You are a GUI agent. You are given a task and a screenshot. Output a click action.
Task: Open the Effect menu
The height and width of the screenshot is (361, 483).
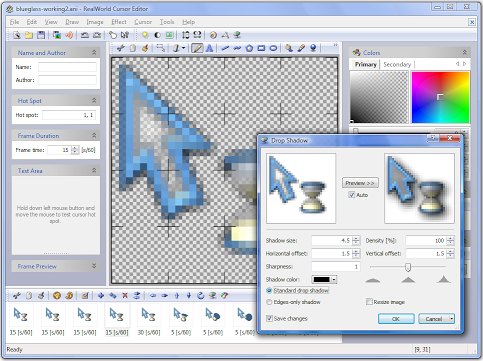coord(119,22)
